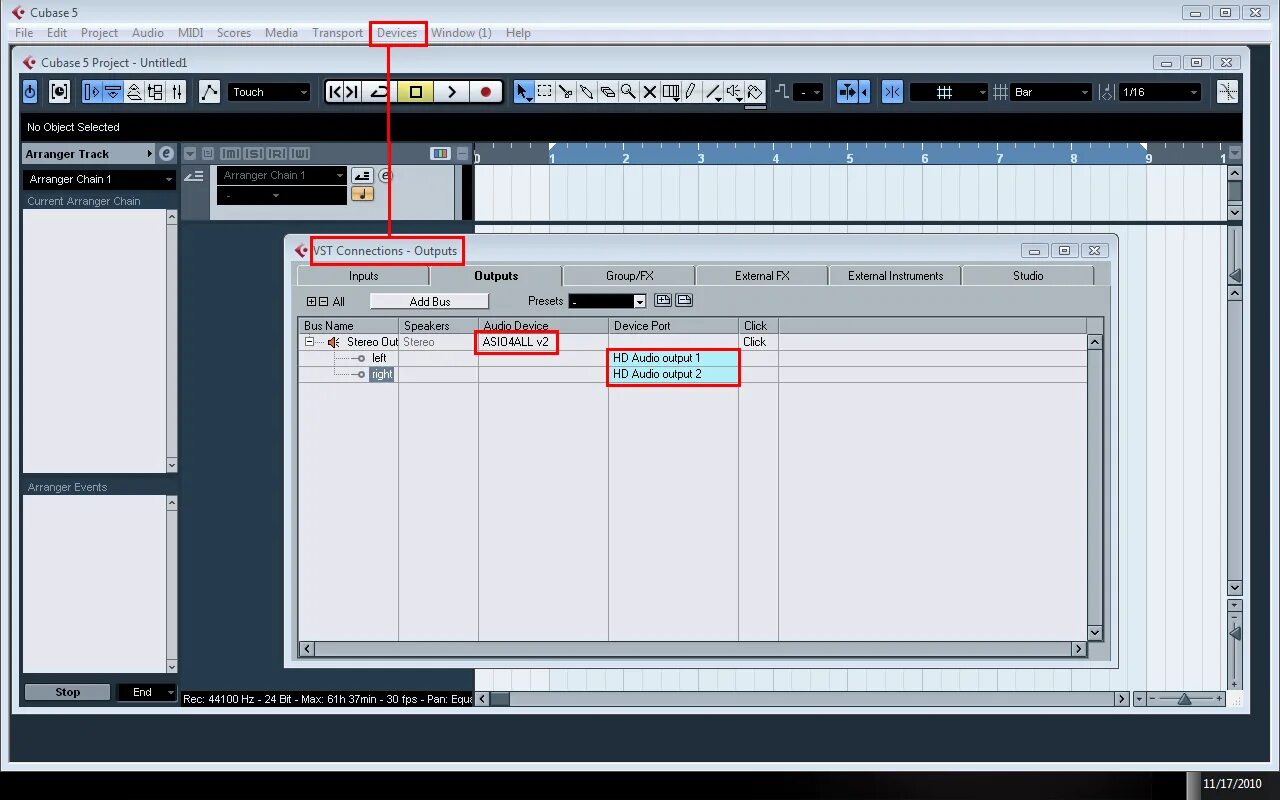
Task: Select the Range Selection tool
Action: click(x=544, y=92)
